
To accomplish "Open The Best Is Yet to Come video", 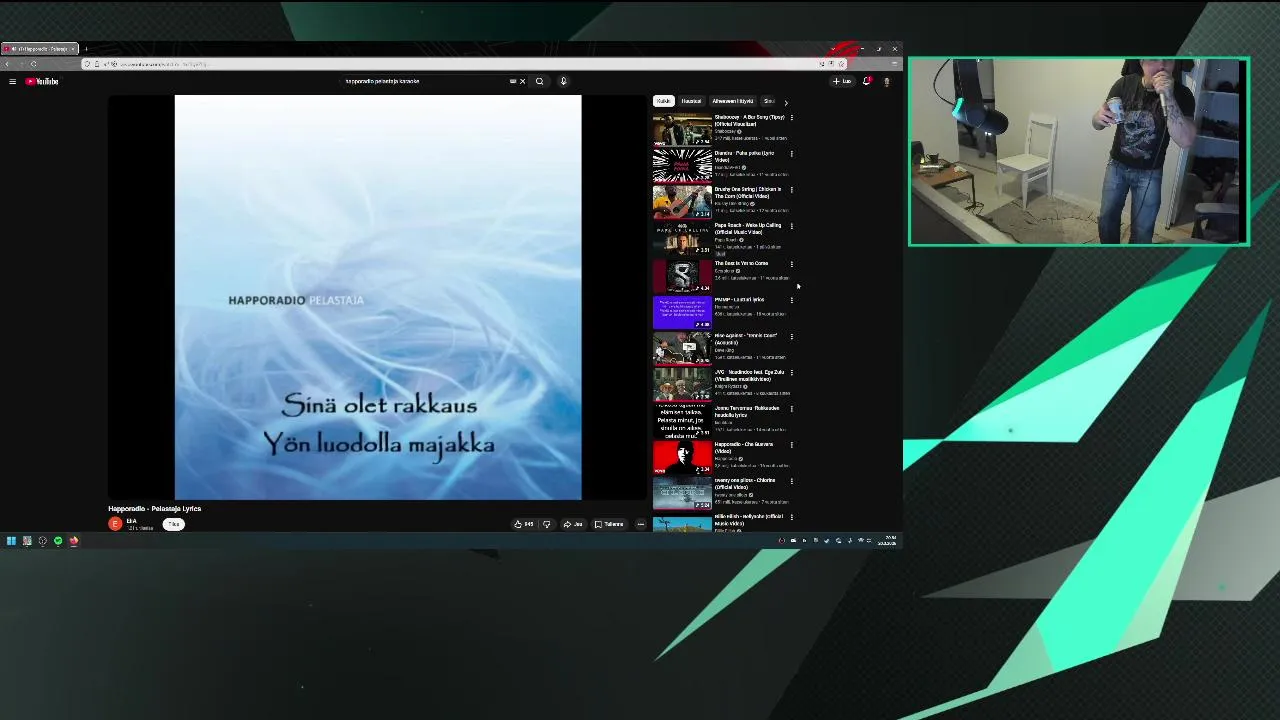I will pyautogui.click(x=682, y=275).
